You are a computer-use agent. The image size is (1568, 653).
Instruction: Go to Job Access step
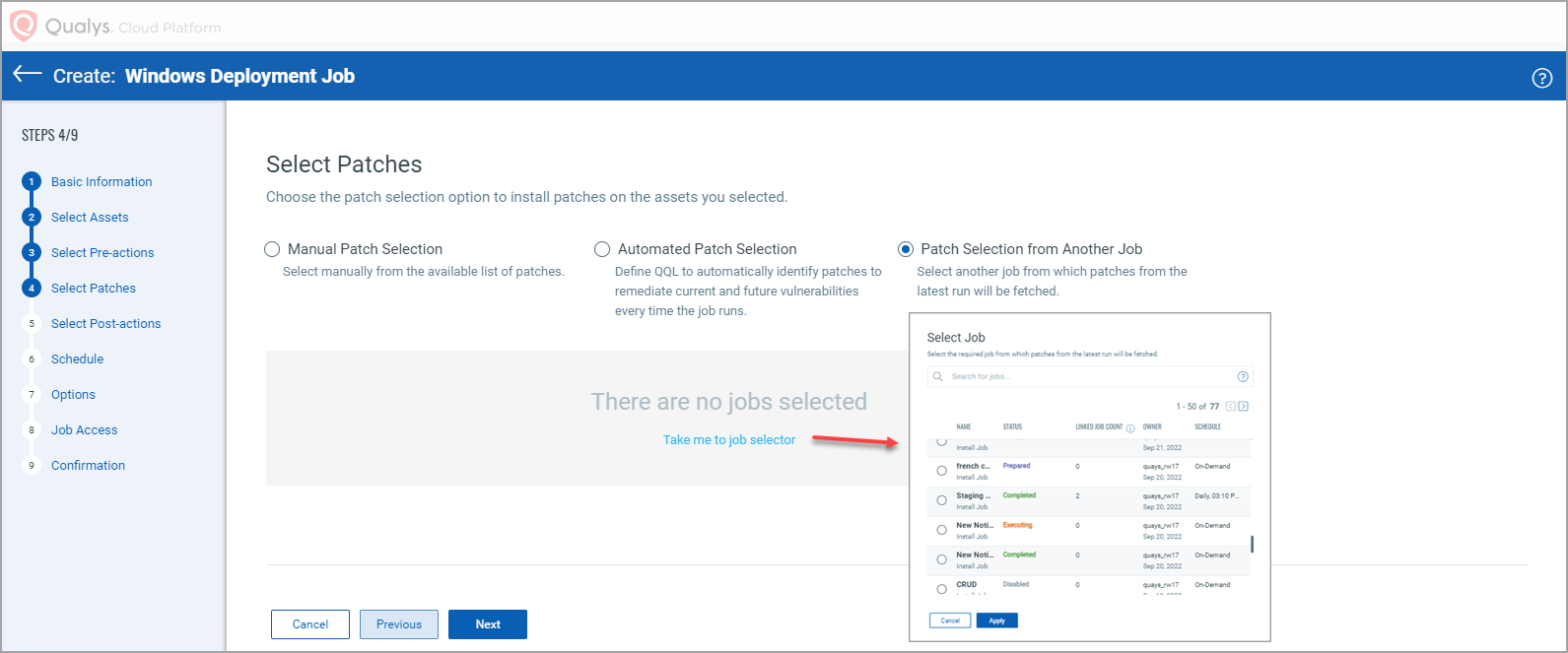click(84, 429)
